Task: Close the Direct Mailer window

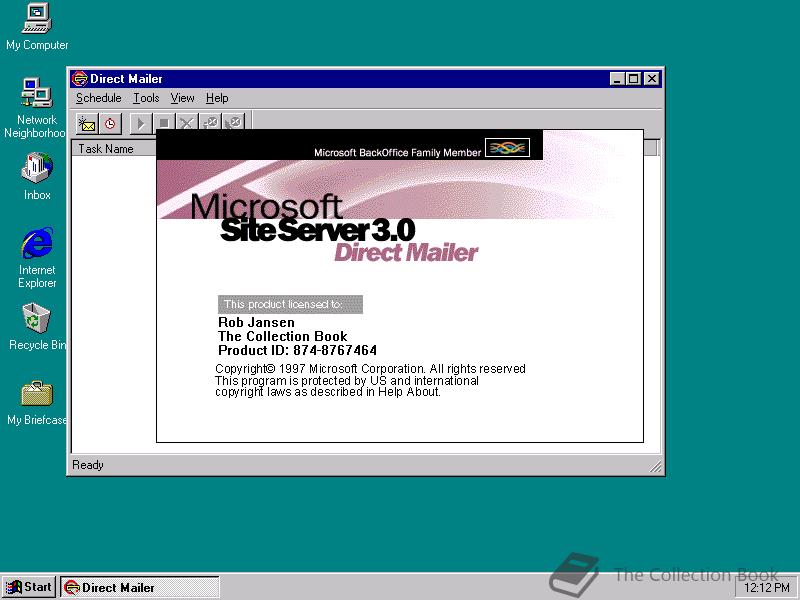Action: pos(652,79)
